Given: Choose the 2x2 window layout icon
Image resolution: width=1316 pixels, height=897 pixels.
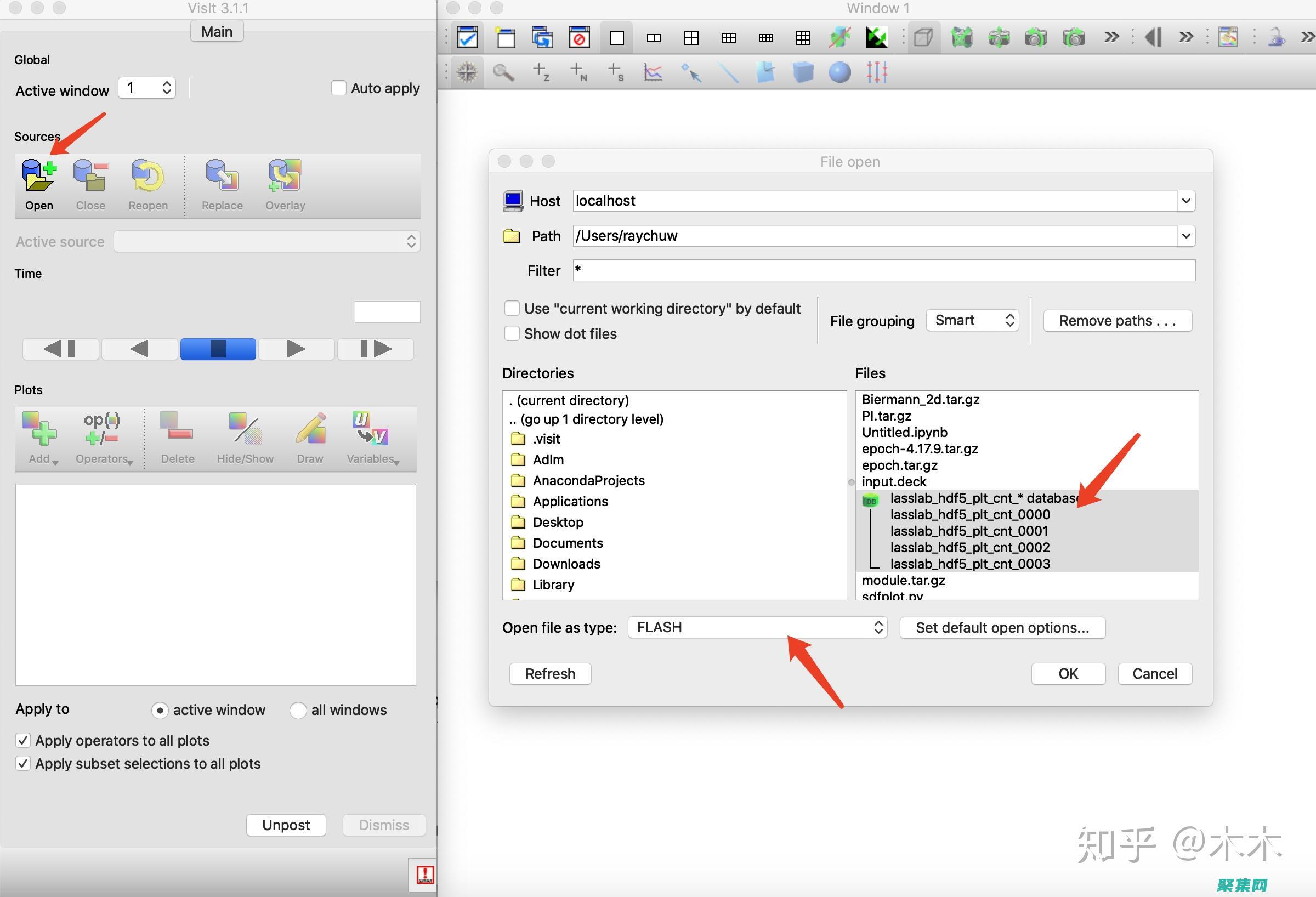Looking at the screenshot, I should point(691,38).
